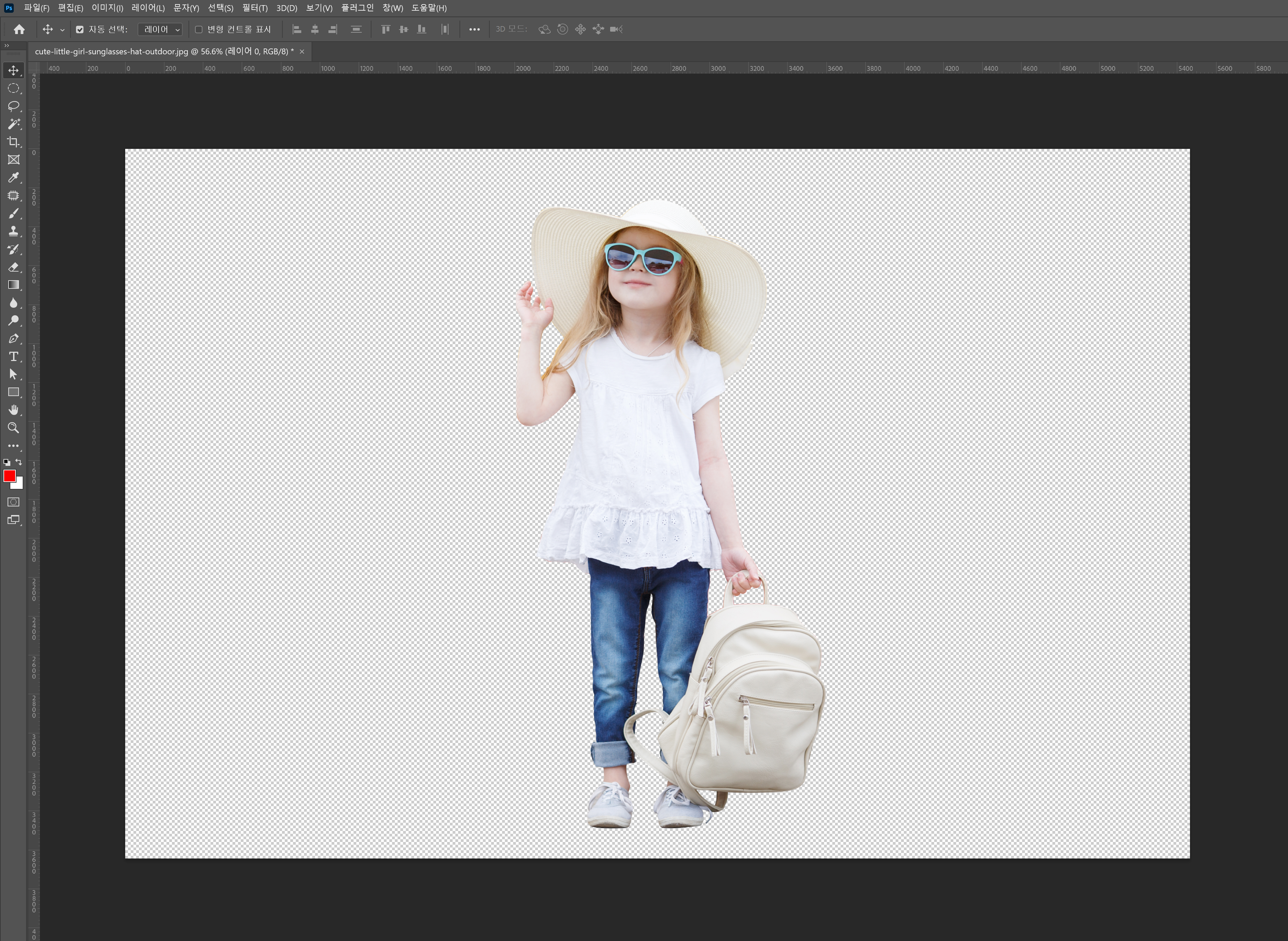Select the Horizontal Type tool
The image size is (1288, 941).
click(14, 357)
